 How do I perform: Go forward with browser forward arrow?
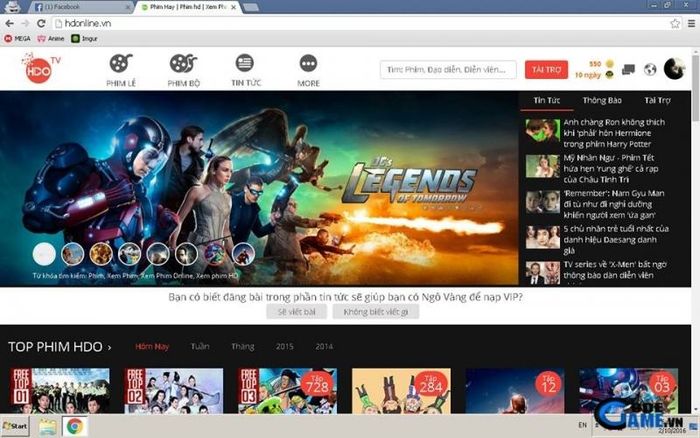(25, 23)
